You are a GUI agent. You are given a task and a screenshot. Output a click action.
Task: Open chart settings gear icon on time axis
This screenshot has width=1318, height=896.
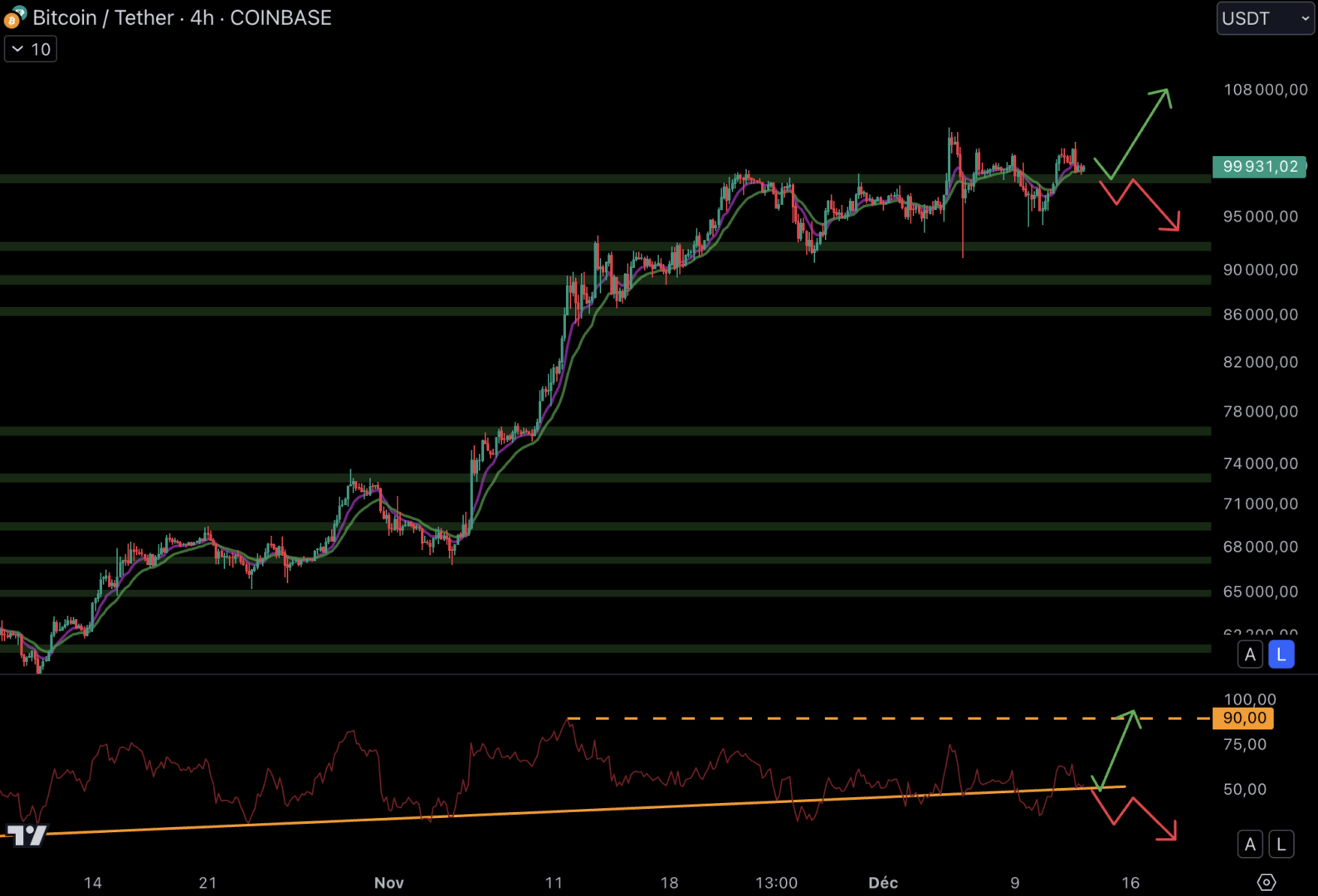pos(1266,882)
